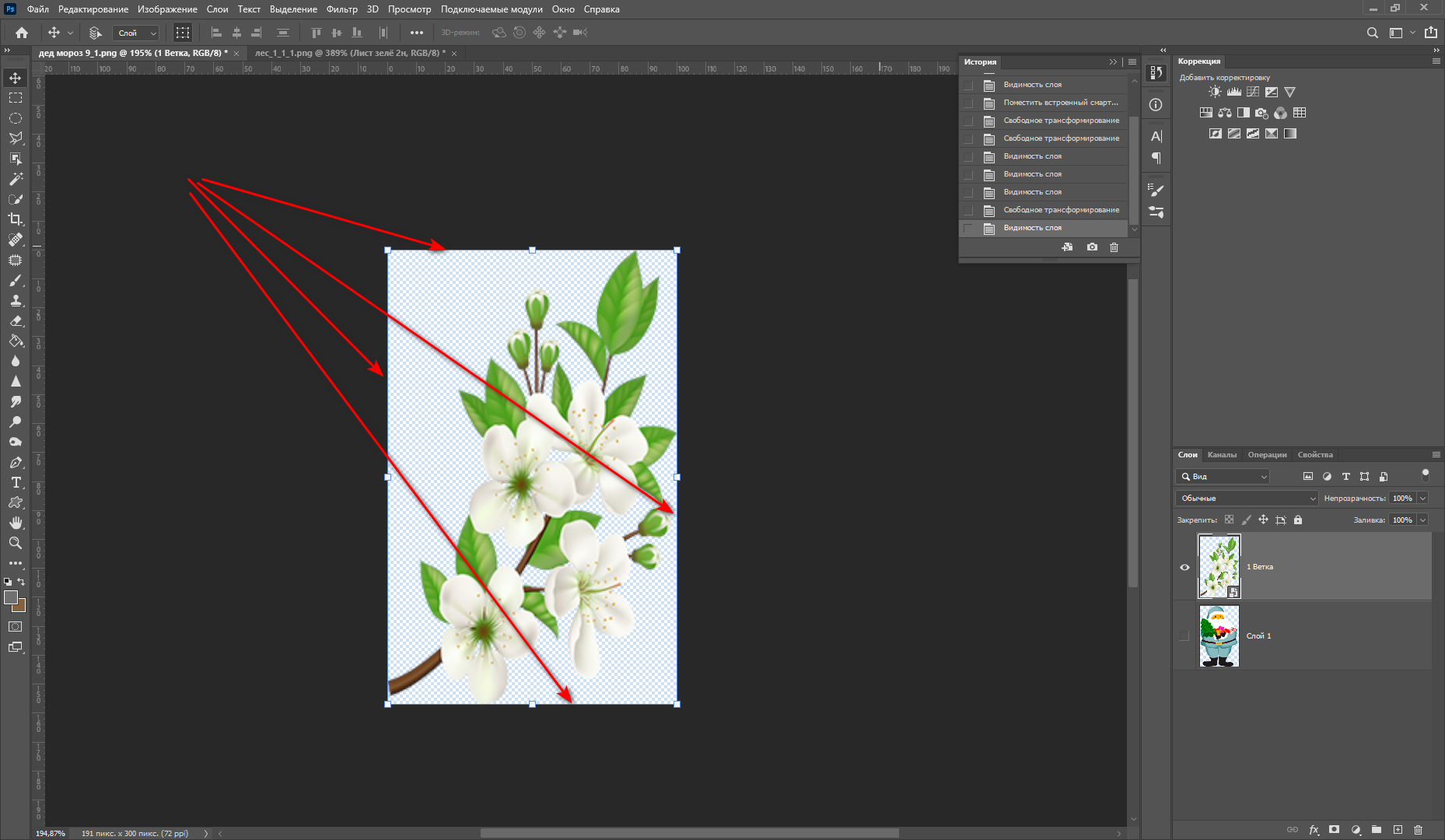
Task: Create new snapshot camera icon in History
Action: pos(1092,247)
